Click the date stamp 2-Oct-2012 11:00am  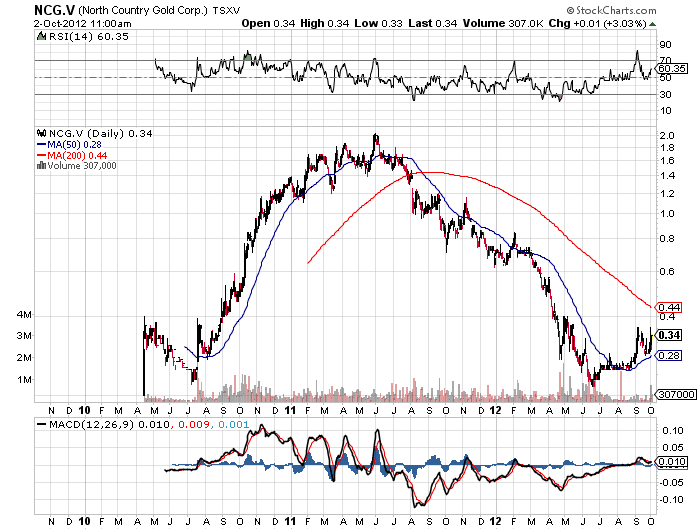(x=83, y=24)
